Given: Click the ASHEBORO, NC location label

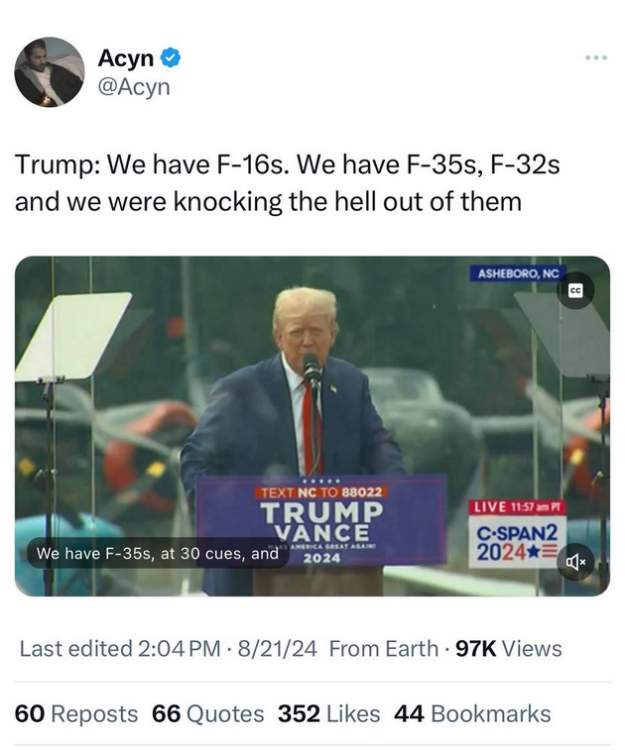Looking at the screenshot, I should (518, 274).
